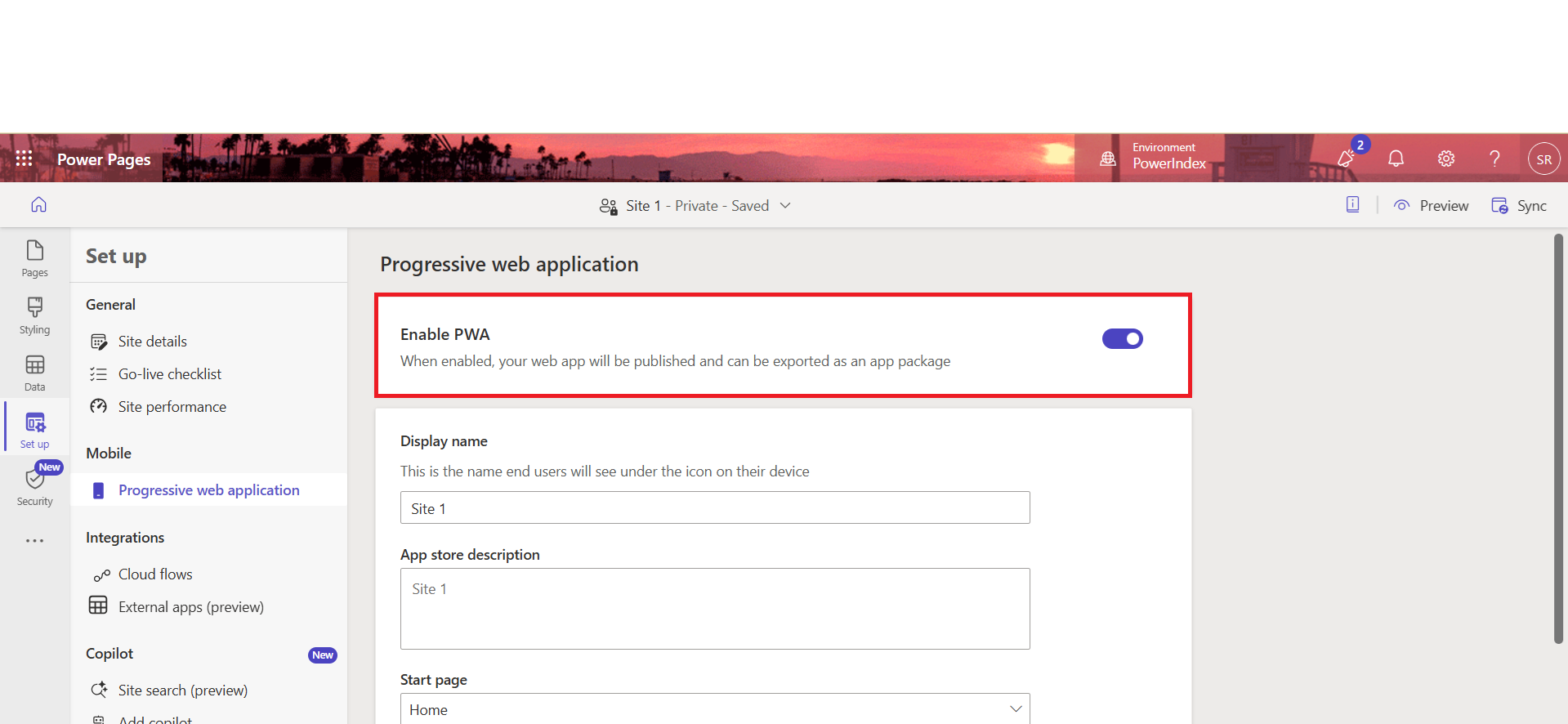1568x724 pixels.
Task: Open the Environment PowerIndex picker
Action: (x=1154, y=156)
